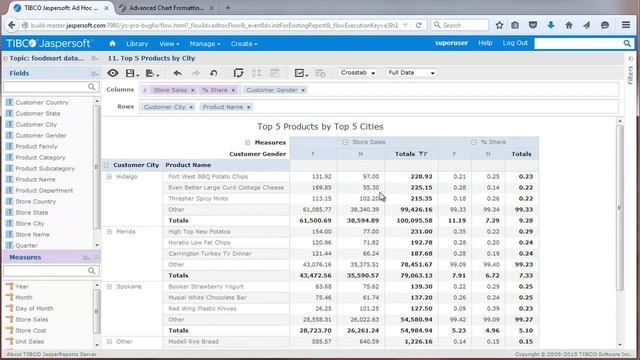Screen dimensions: 640x360
Task: Click the Totals sort filter icon
Action: click(x=423, y=154)
